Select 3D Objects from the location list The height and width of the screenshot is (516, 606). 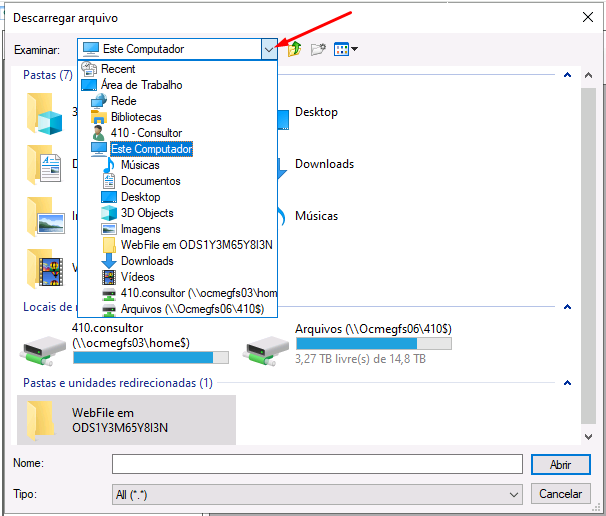pyautogui.click(x=147, y=213)
